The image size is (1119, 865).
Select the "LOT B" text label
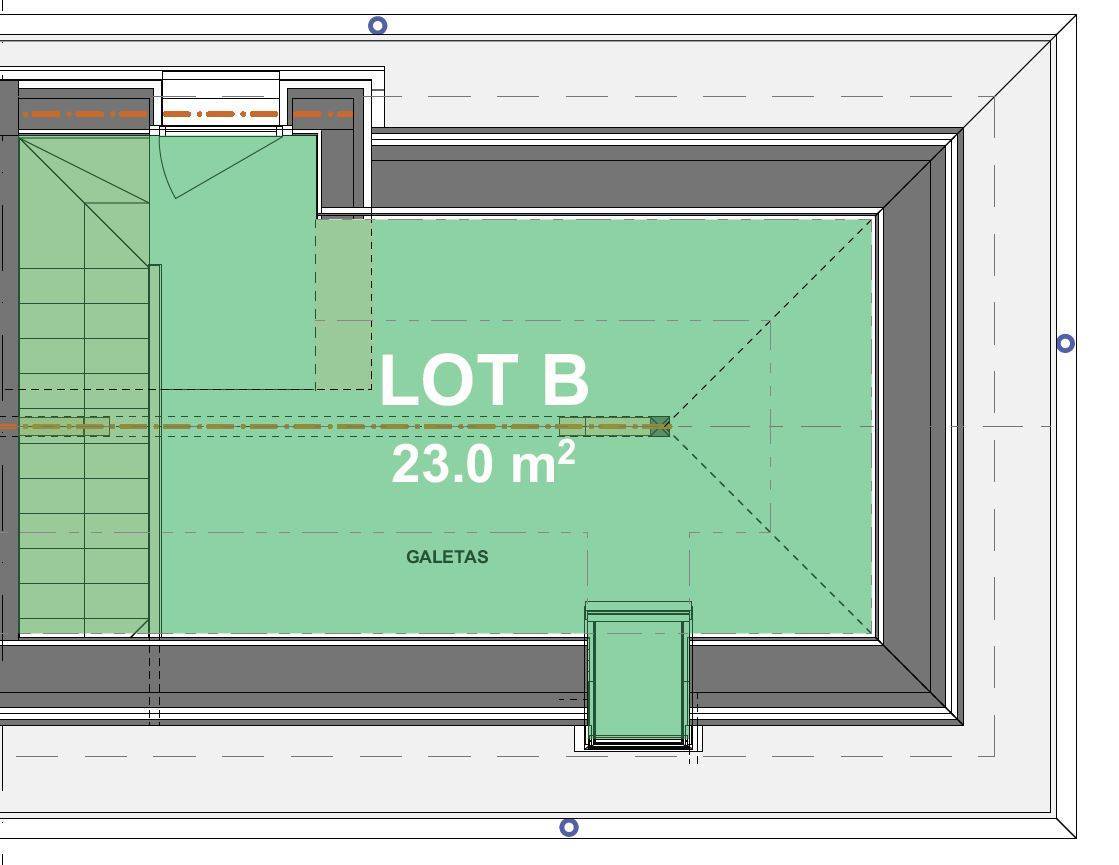[484, 381]
